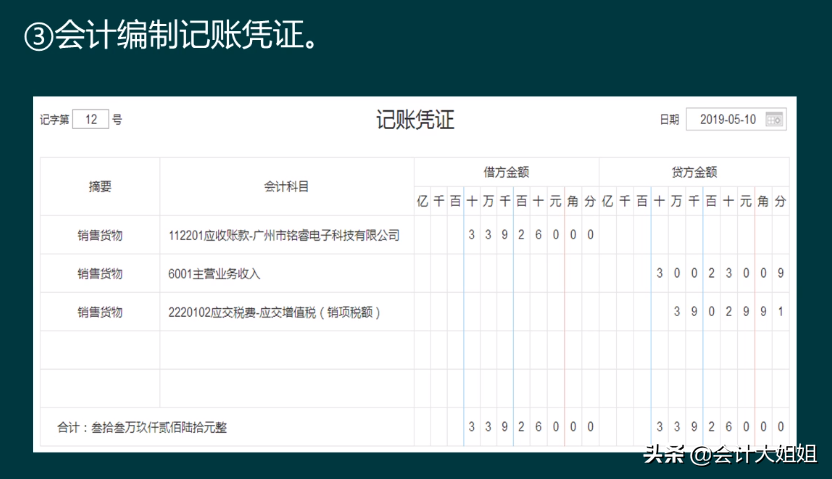Image resolution: width=832 pixels, height=479 pixels.
Task: Edit the voucher number field showing 12
Action: click(x=91, y=119)
